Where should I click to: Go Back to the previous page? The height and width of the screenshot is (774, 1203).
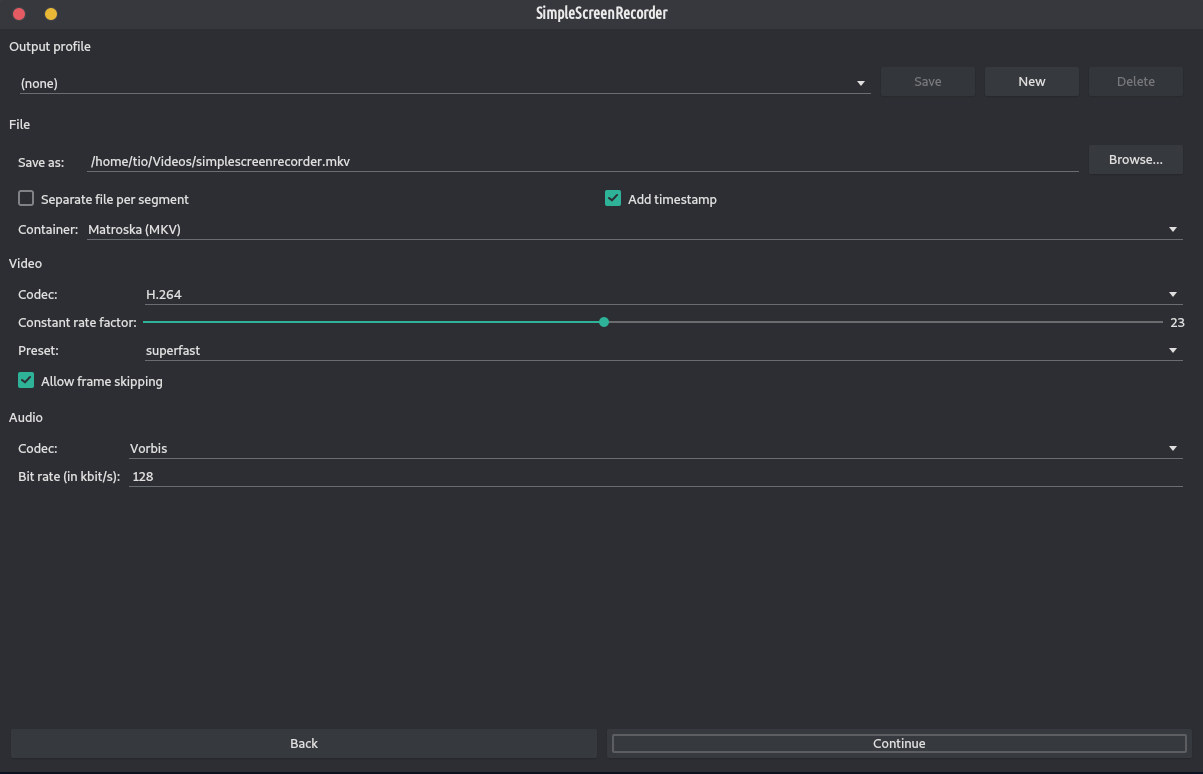[x=303, y=743]
